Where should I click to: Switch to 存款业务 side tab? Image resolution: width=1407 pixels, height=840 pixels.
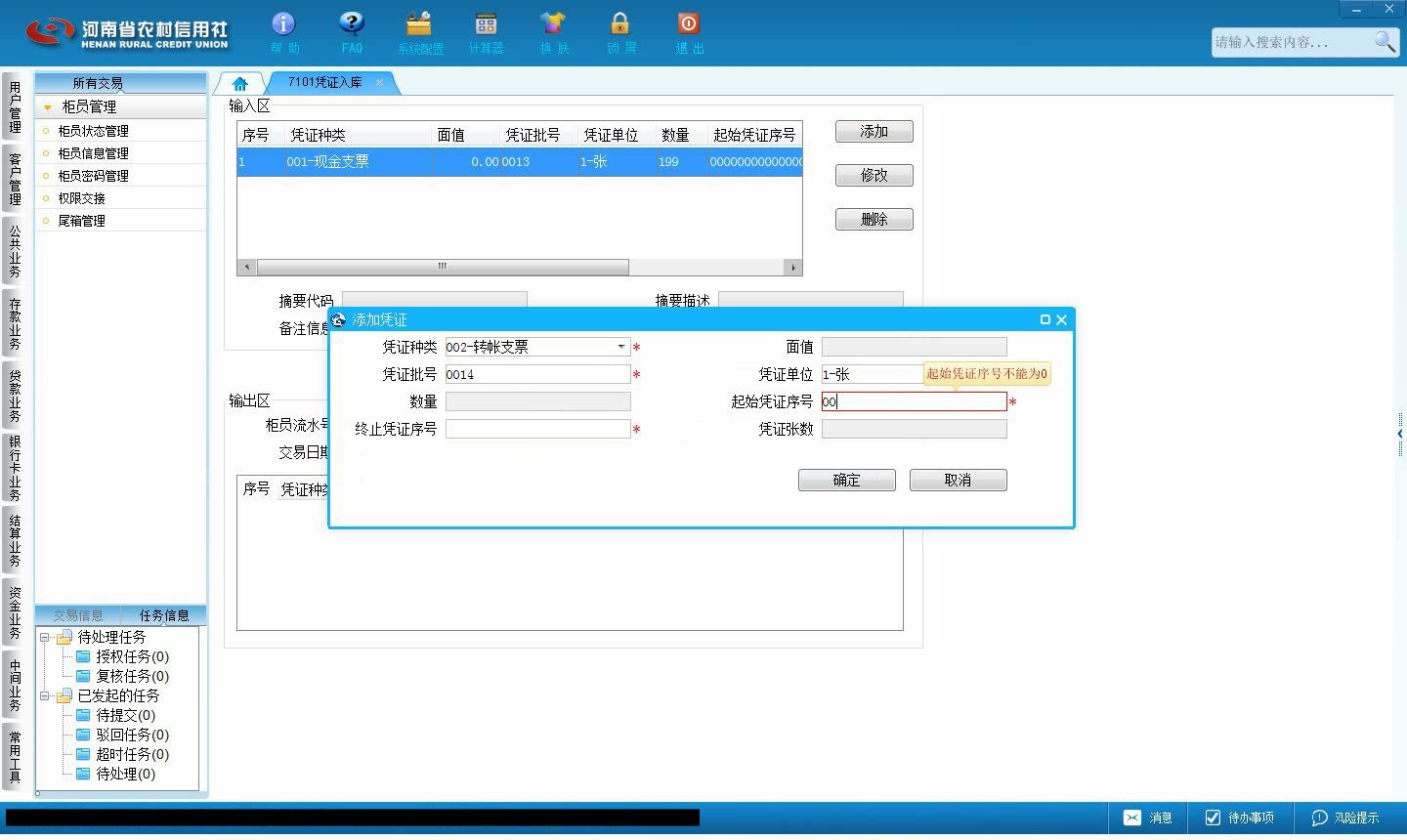(x=15, y=324)
